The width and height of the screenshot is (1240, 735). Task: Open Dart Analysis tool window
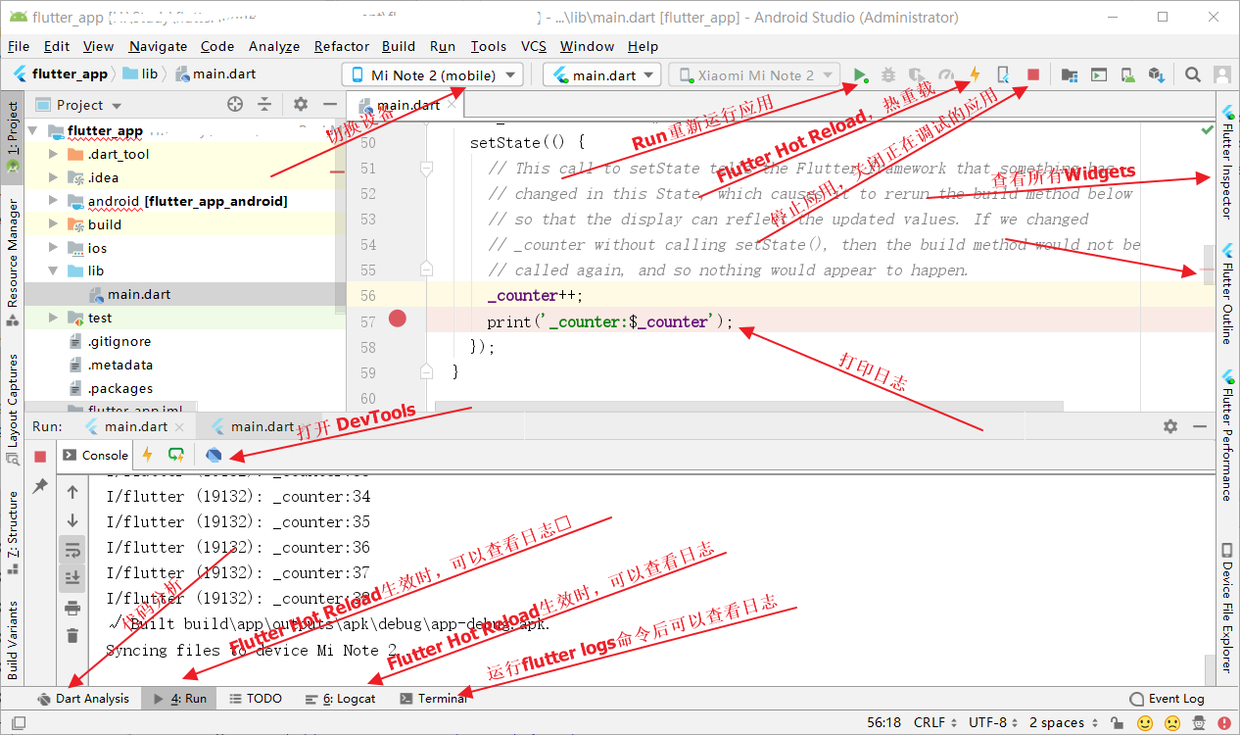(x=83, y=699)
